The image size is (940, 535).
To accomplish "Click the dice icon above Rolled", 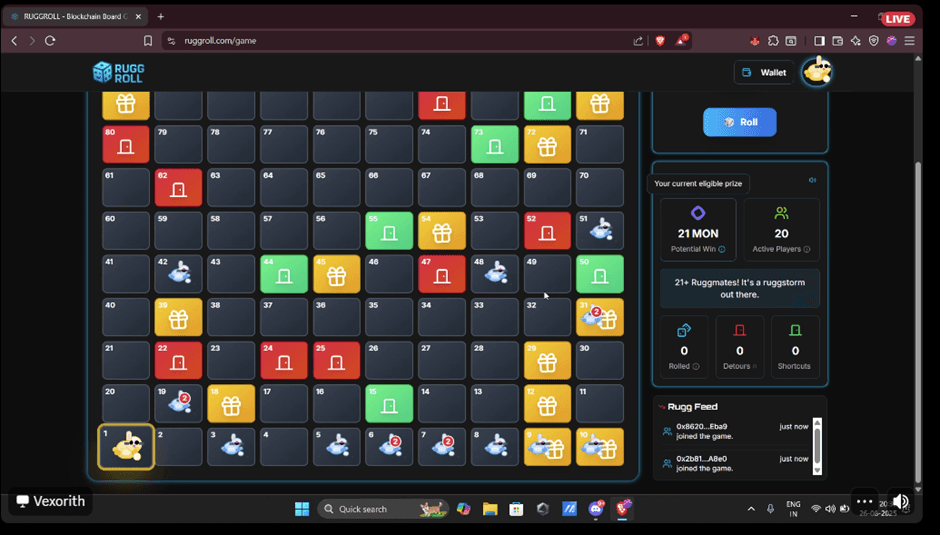I will (684, 330).
